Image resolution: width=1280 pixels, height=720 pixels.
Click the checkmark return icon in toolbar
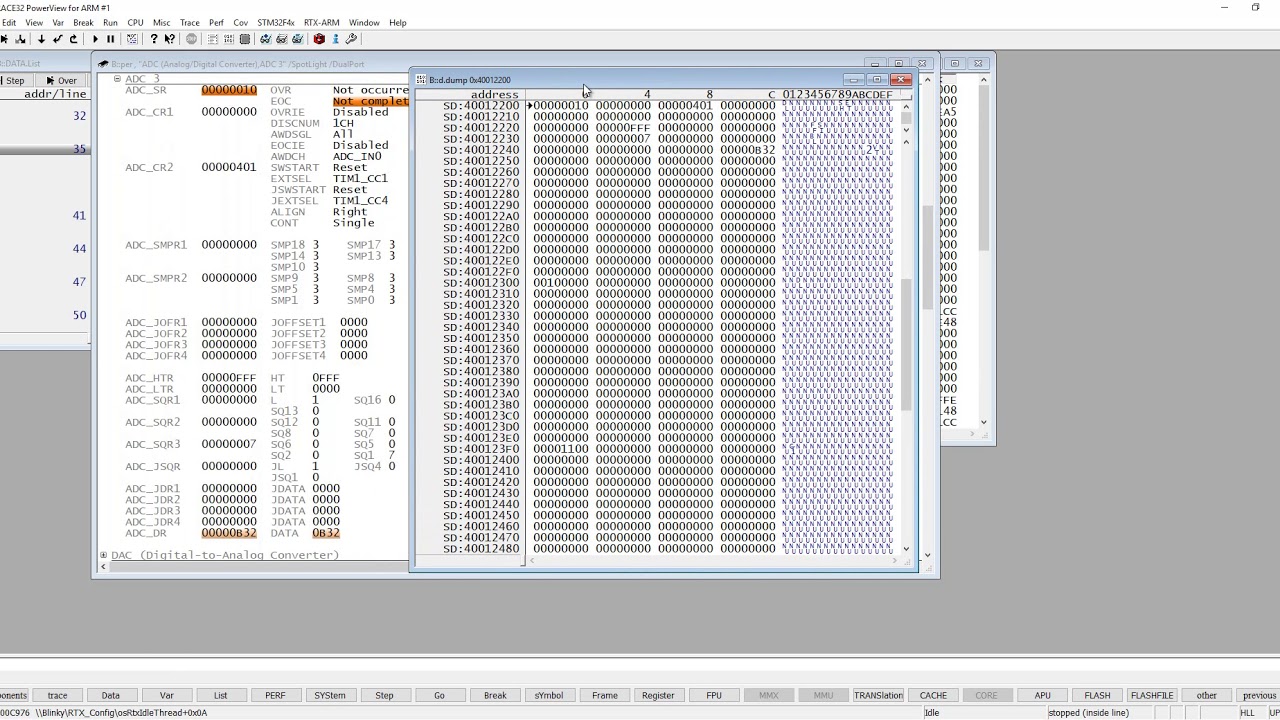57,39
